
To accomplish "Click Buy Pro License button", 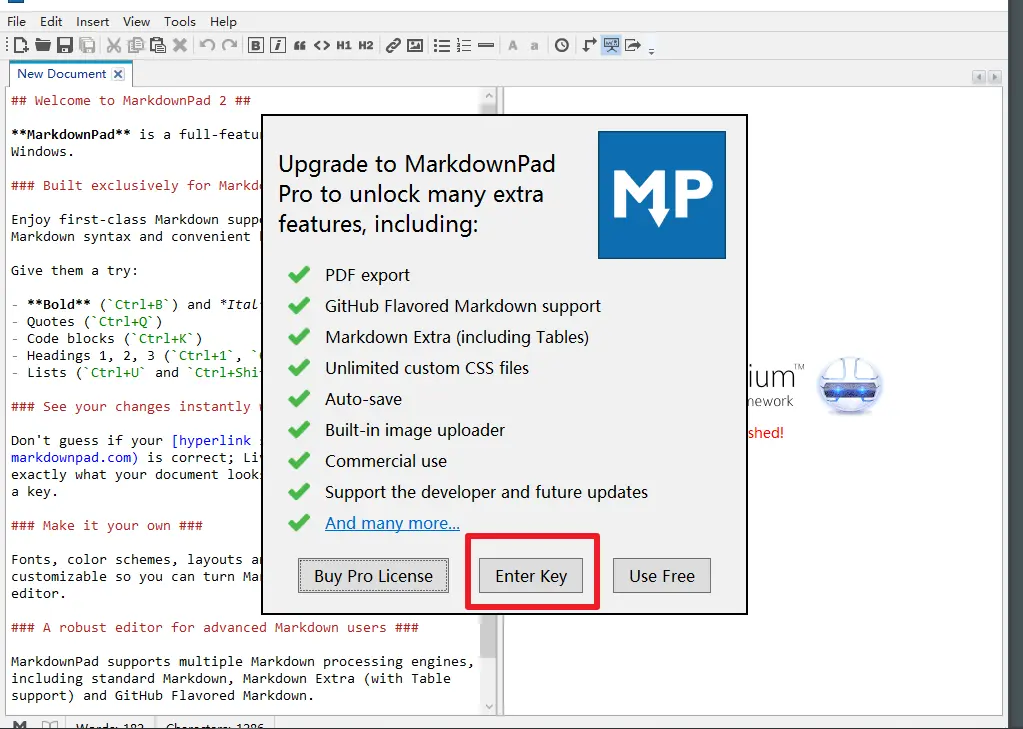I will pos(373,576).
